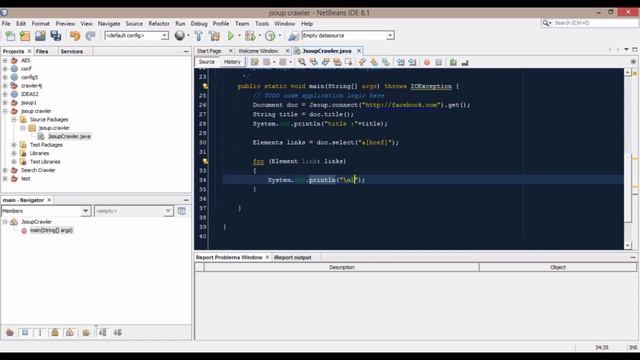The height and width of the screenshot is (360, 640).
Task: Click the Next Bookmark icon
Action: pos(374,62)
